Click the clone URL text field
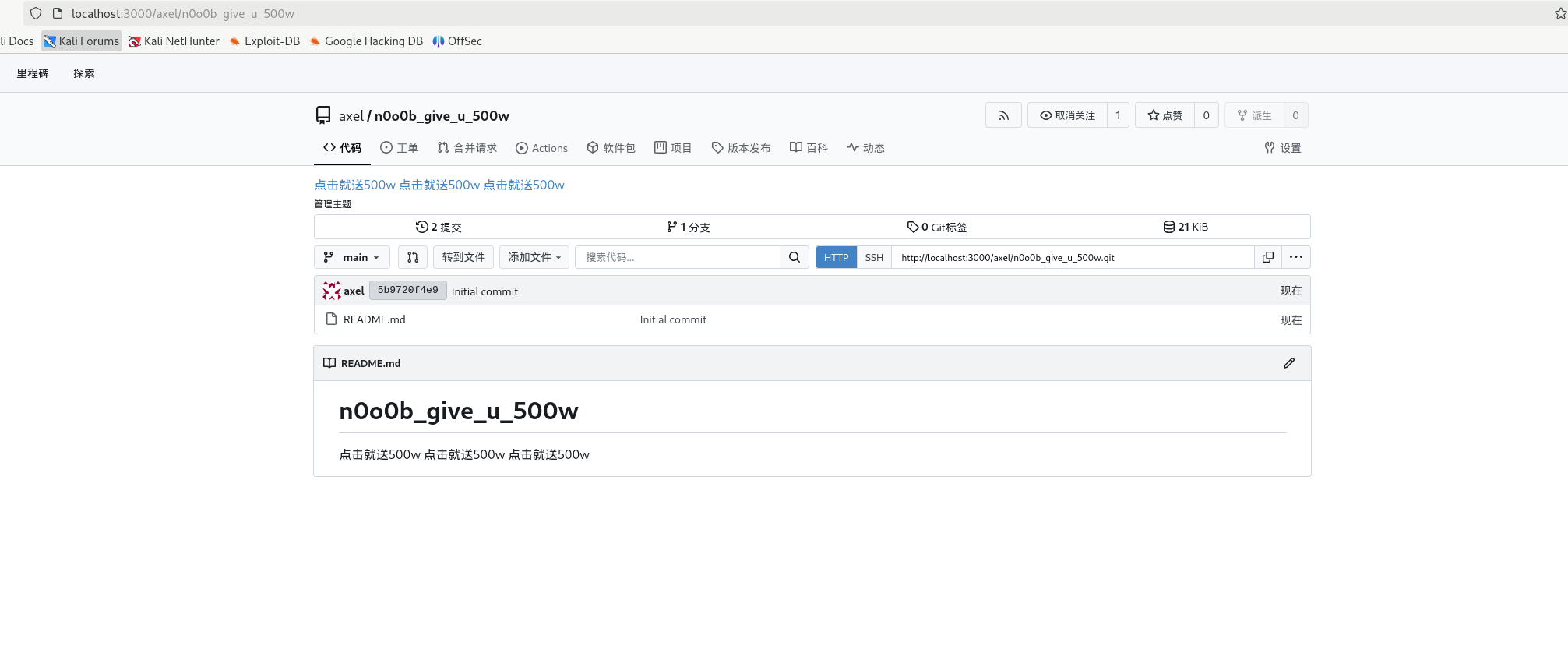The image size is (1568, 646). [1073, 257]
